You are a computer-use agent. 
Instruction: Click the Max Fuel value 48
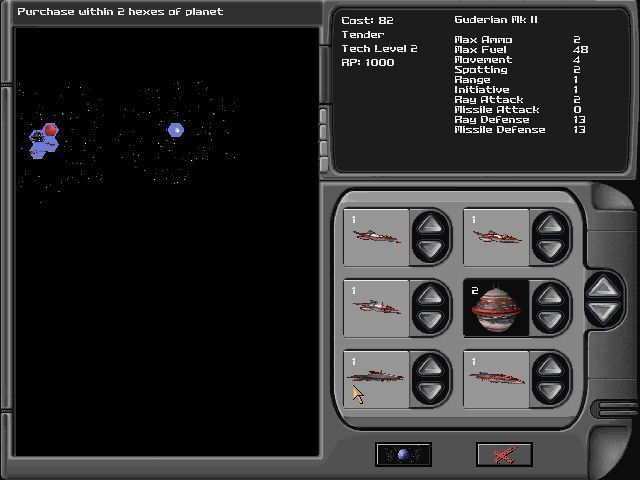tap(580, 49)
